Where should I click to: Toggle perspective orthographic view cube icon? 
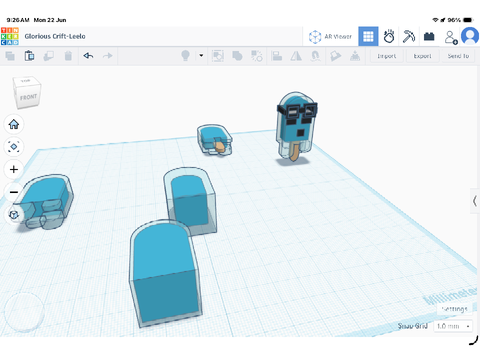(x=14, y=215)
